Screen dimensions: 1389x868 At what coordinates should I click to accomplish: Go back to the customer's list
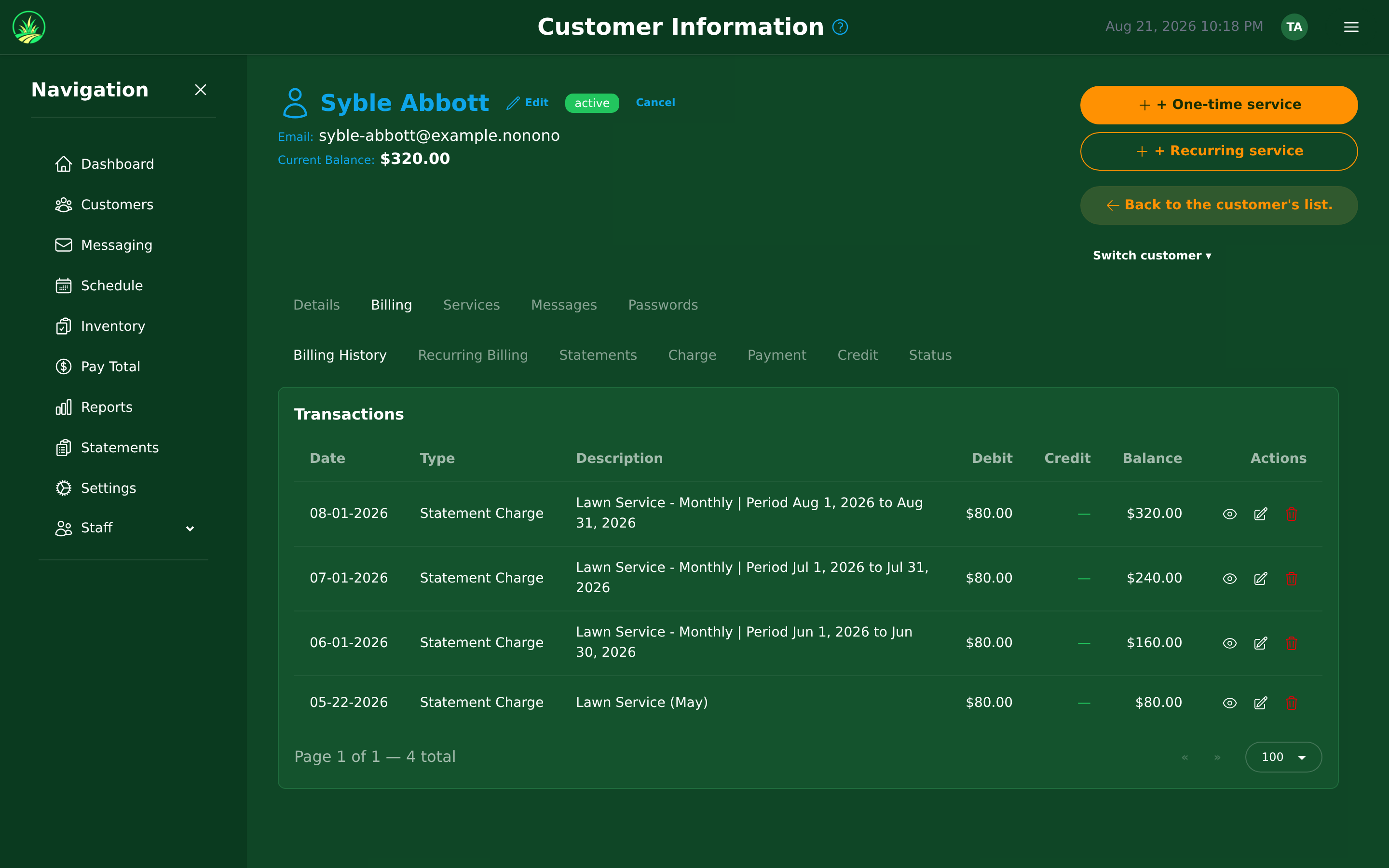pyautogui.click(x=1219, y=205)
